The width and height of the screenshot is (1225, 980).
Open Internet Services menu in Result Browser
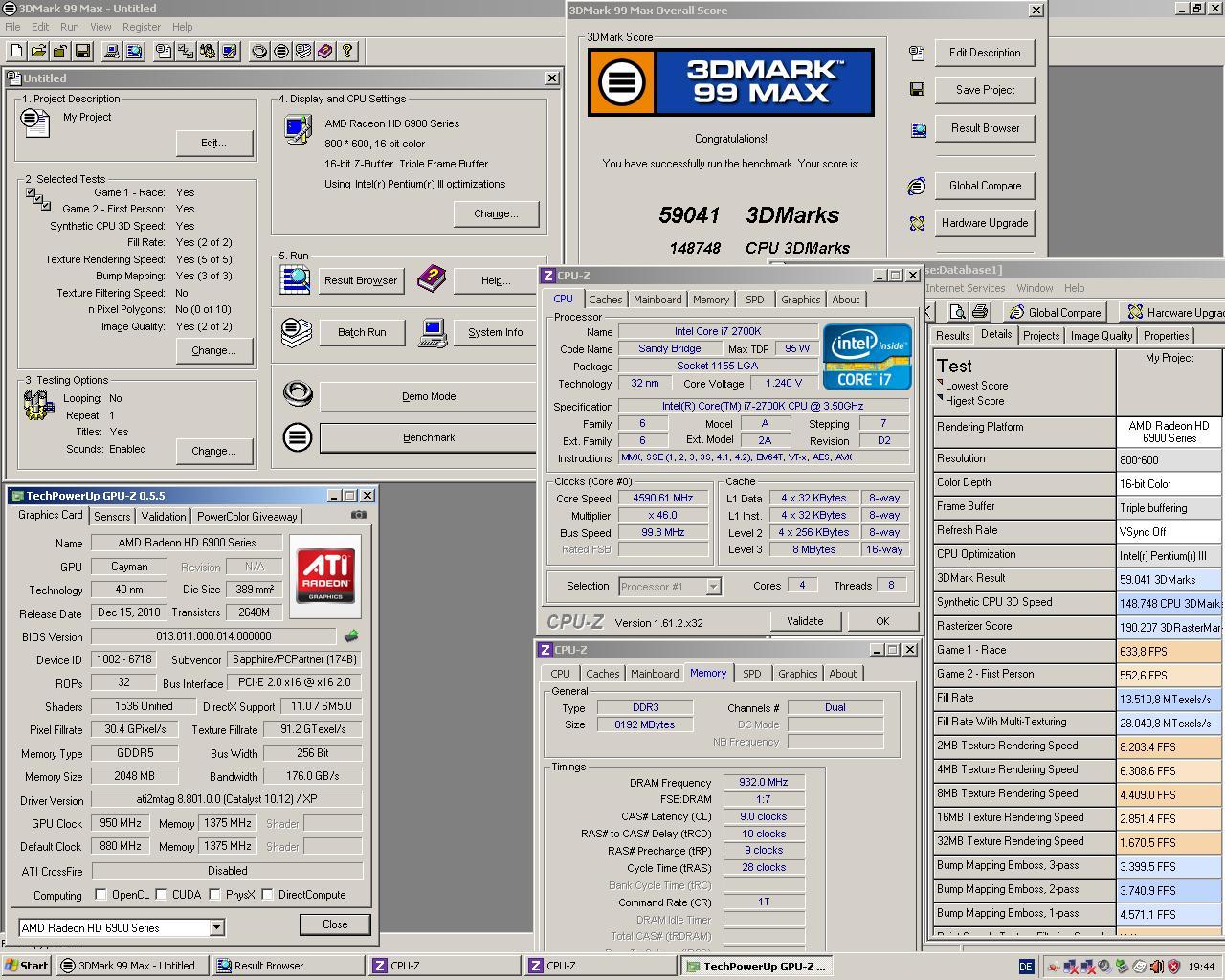click(965, 288)
